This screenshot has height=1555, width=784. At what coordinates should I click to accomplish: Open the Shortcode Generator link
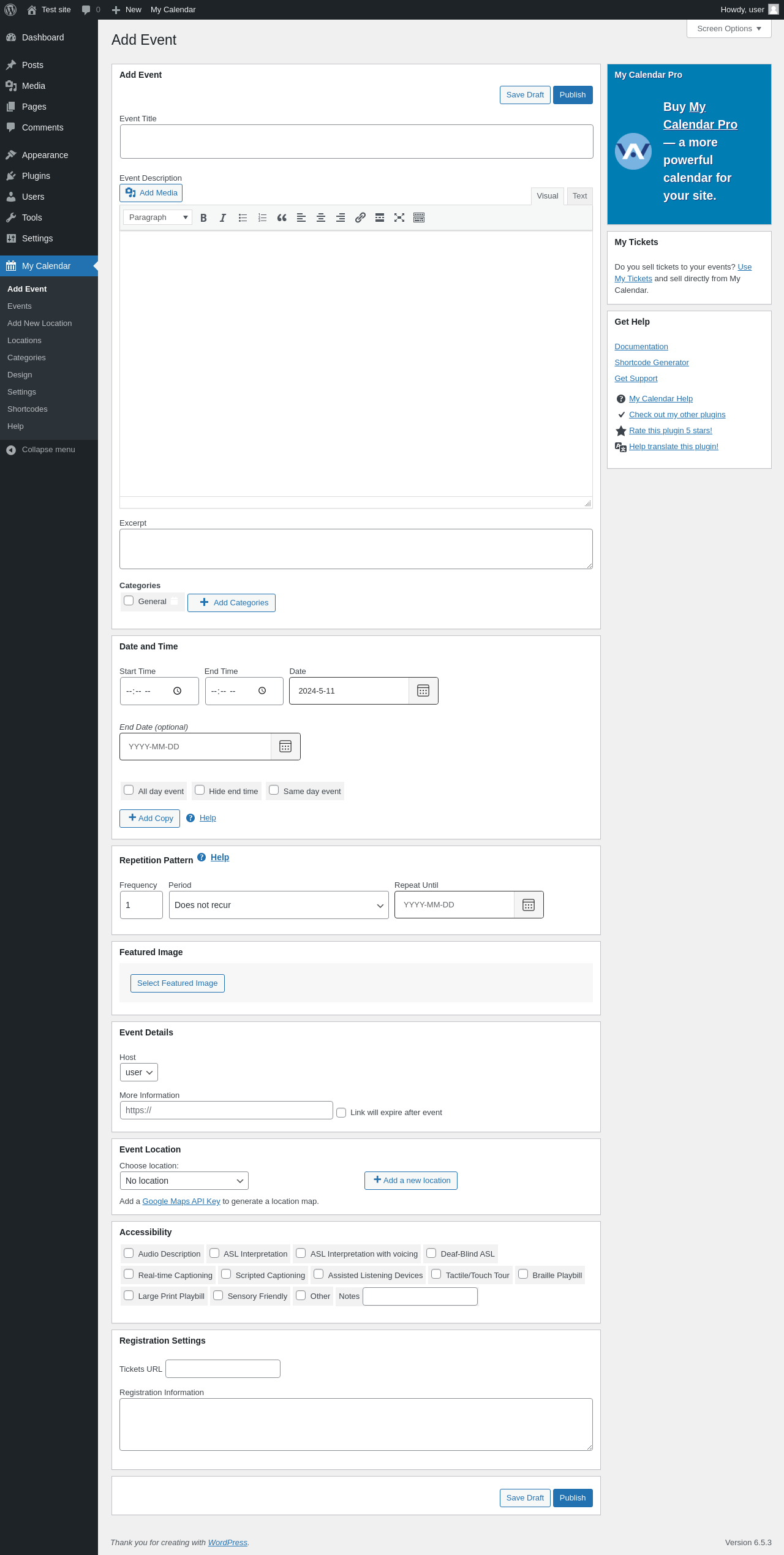[x=652, y=363]
